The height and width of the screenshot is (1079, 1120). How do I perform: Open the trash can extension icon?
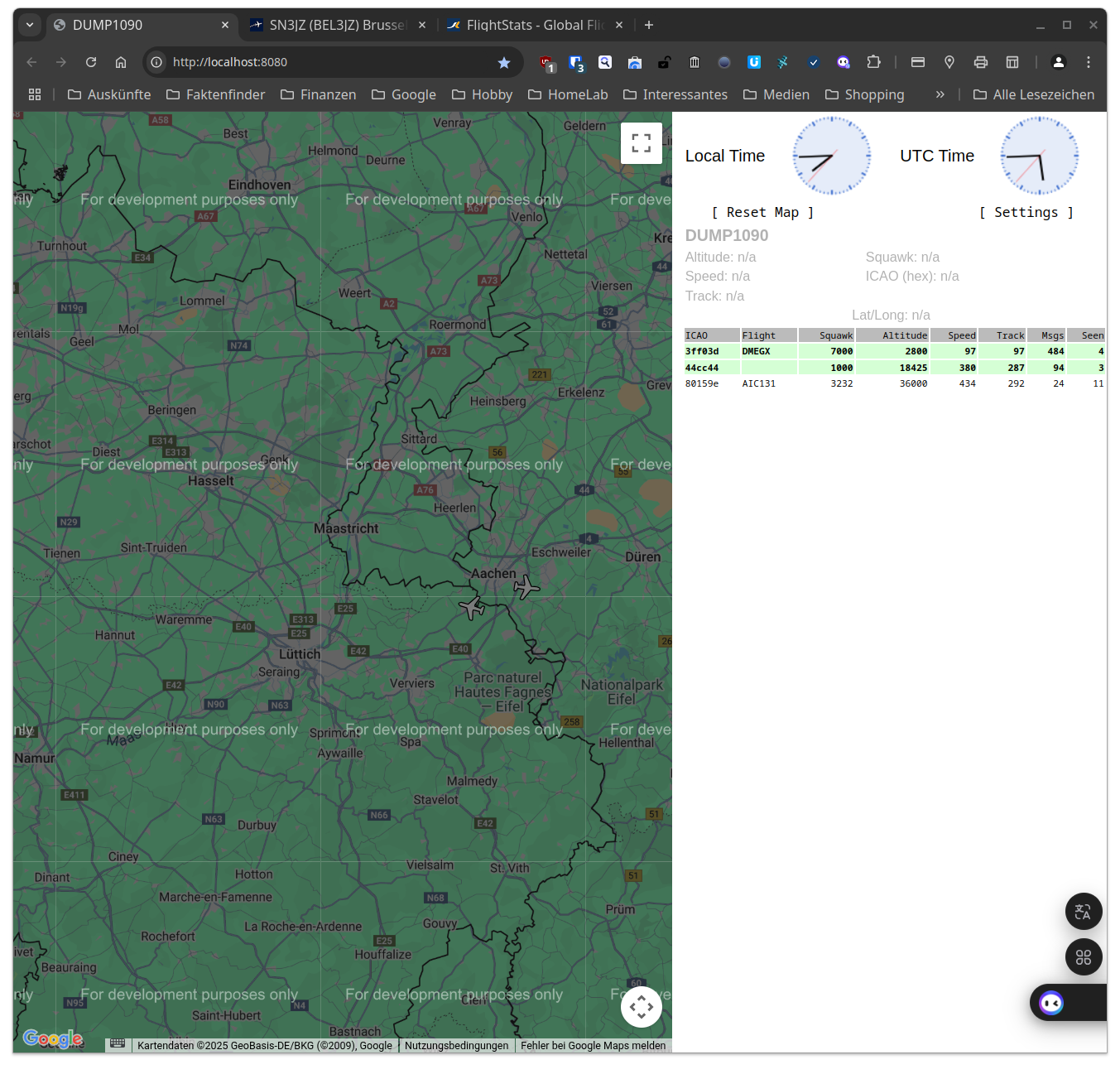[x=695, y=62]
